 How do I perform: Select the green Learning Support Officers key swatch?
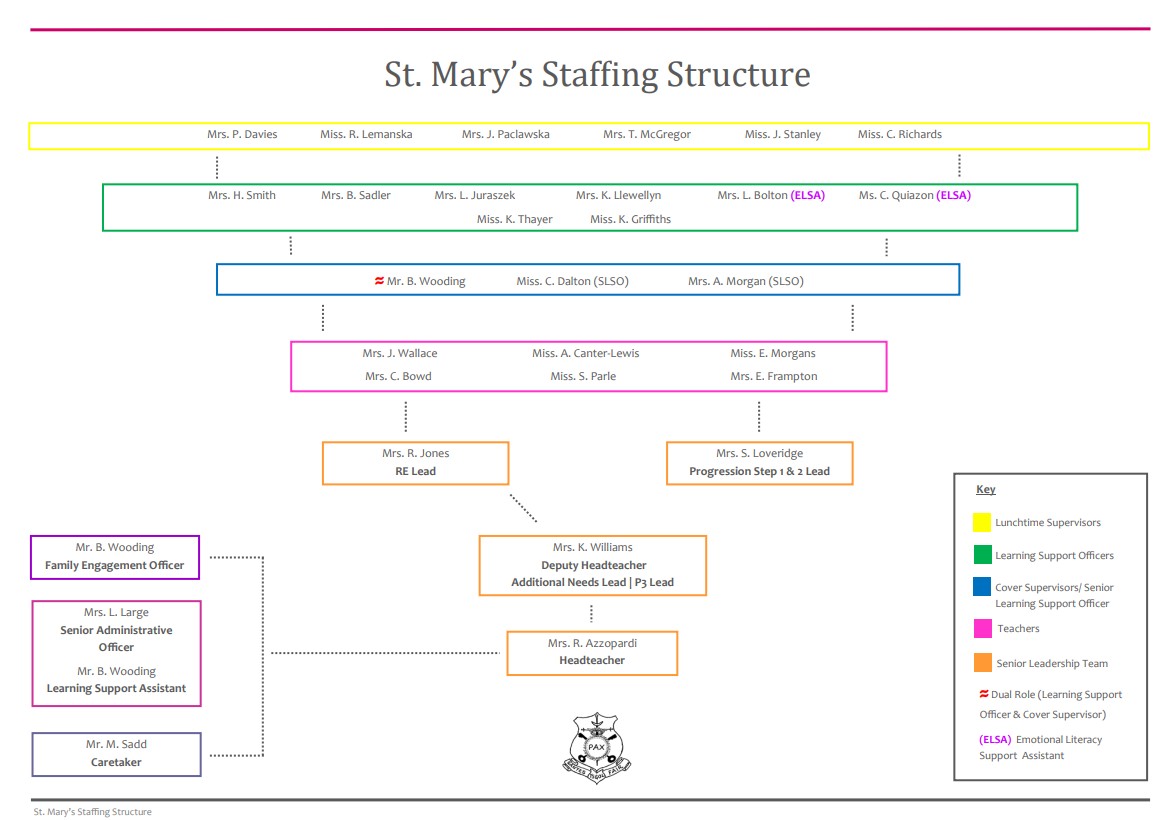coord(982,555)
